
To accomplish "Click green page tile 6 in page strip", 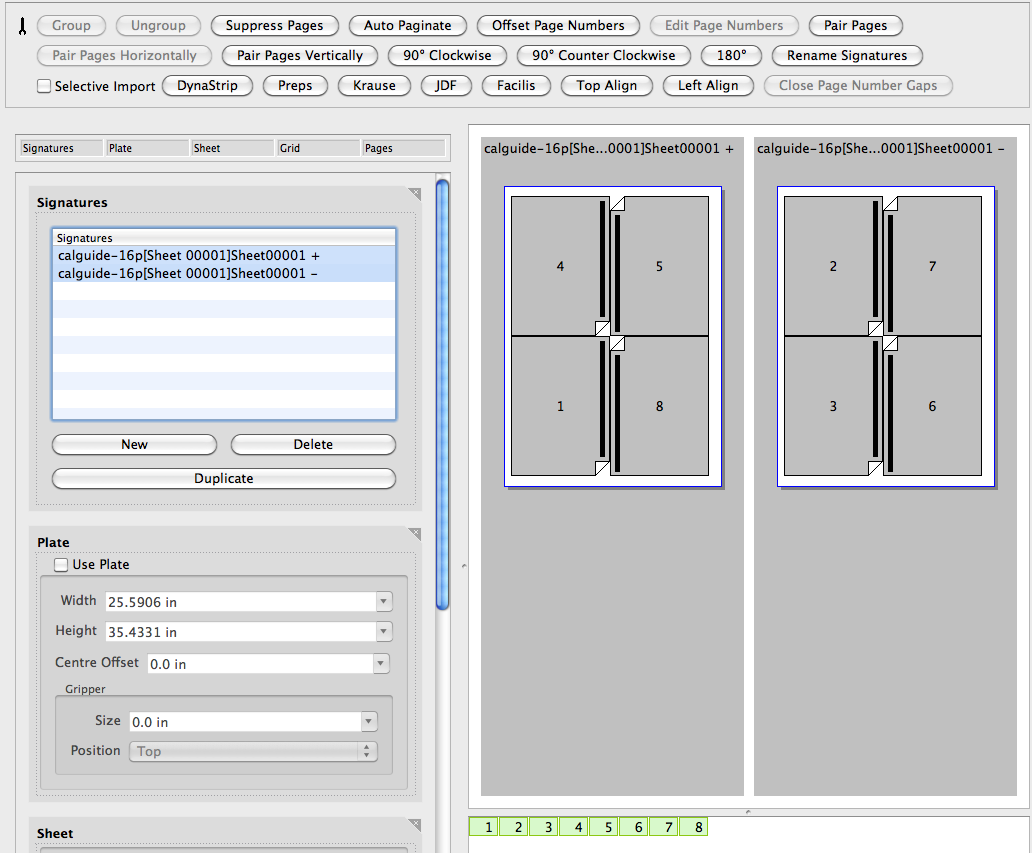I will click(634, 827).
